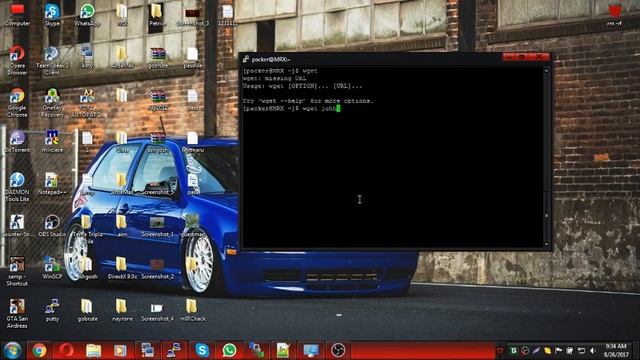Screen dimensions: 640x360
Task: Click the PuTTY terminal vertical scrollbar
Action: tap(547, 157)
